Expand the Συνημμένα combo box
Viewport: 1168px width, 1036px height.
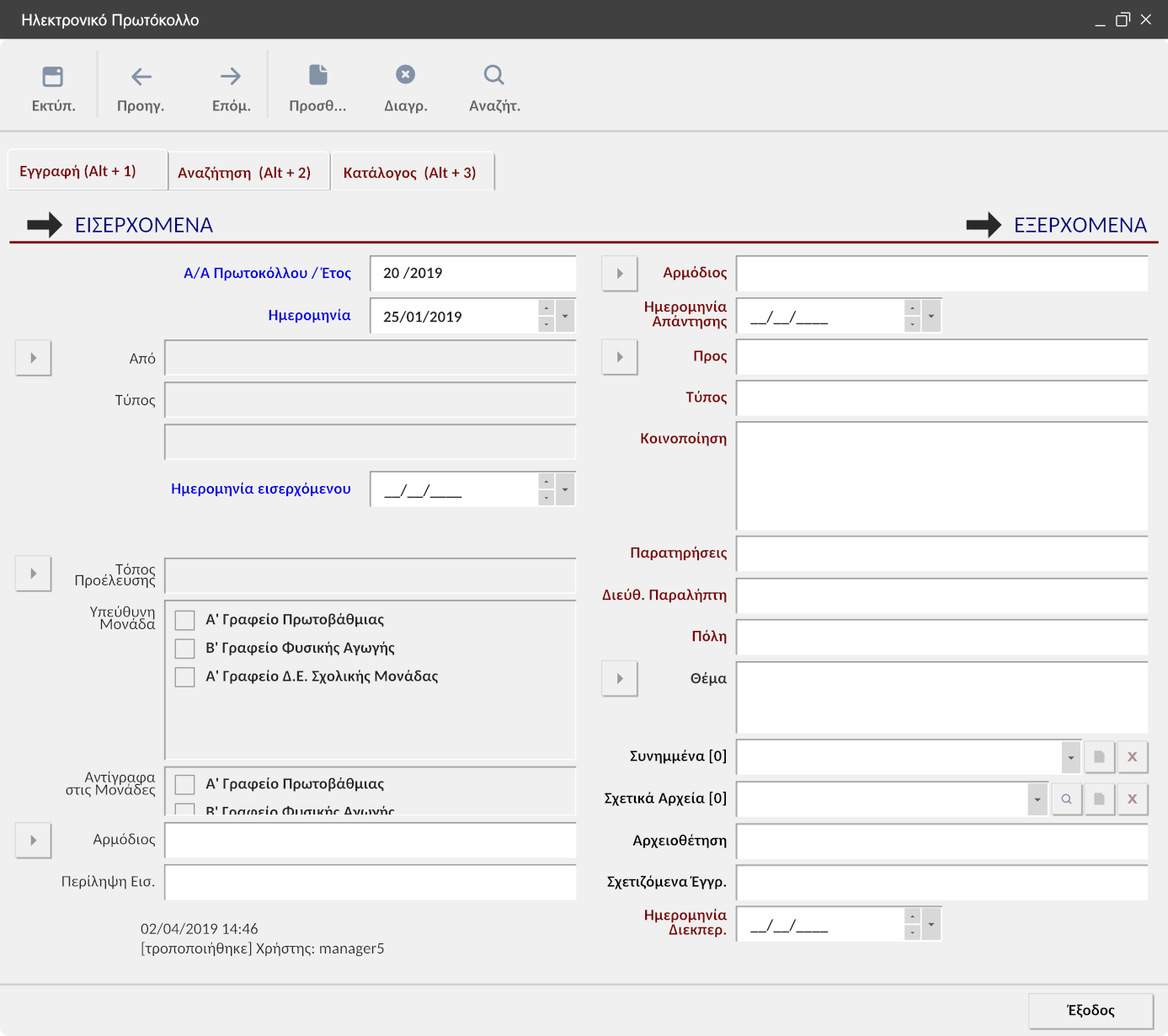coord(1070,757)
